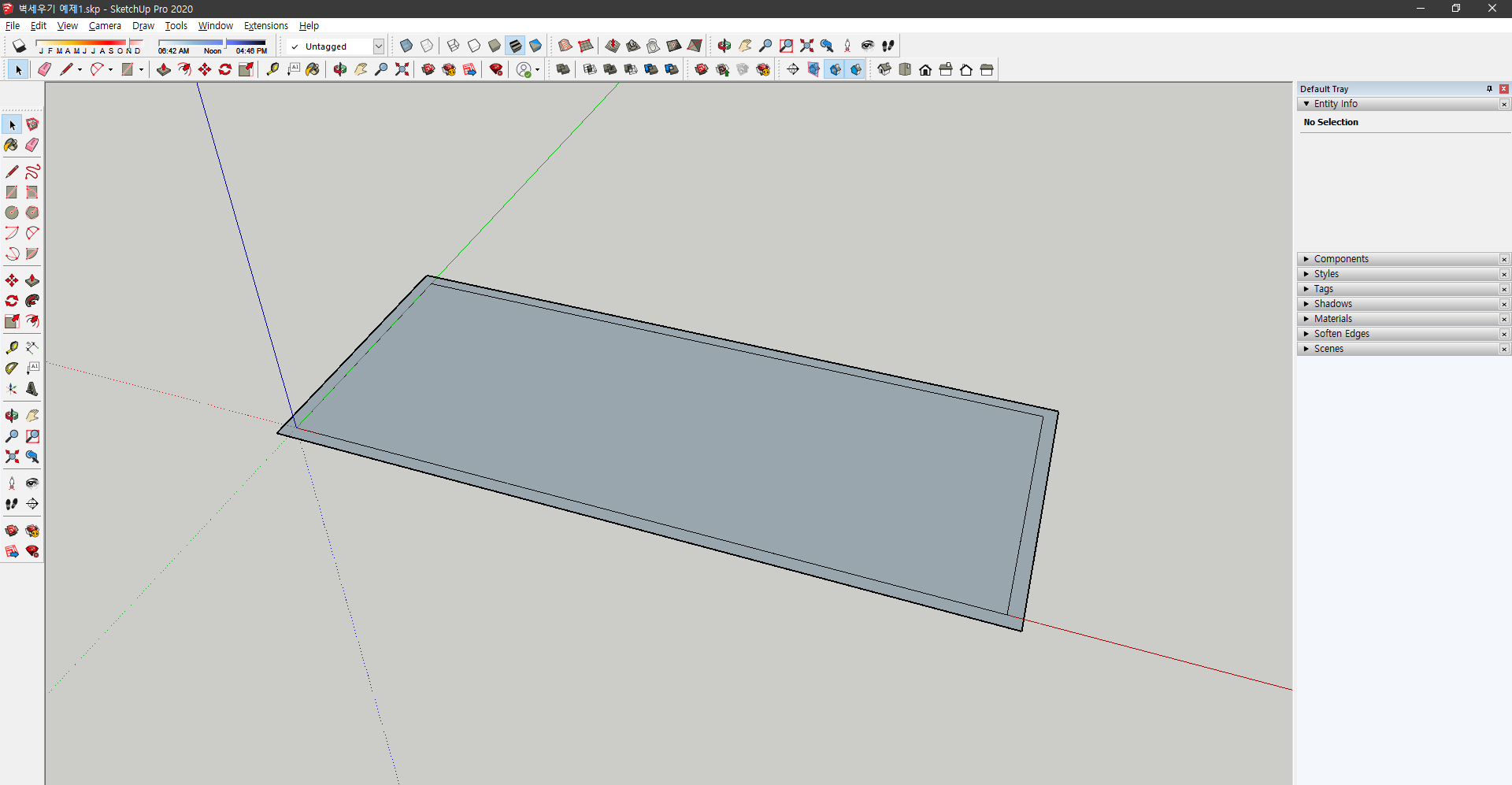
Task: Open the Line tool dropdown arrow
Action: [80, 69]
